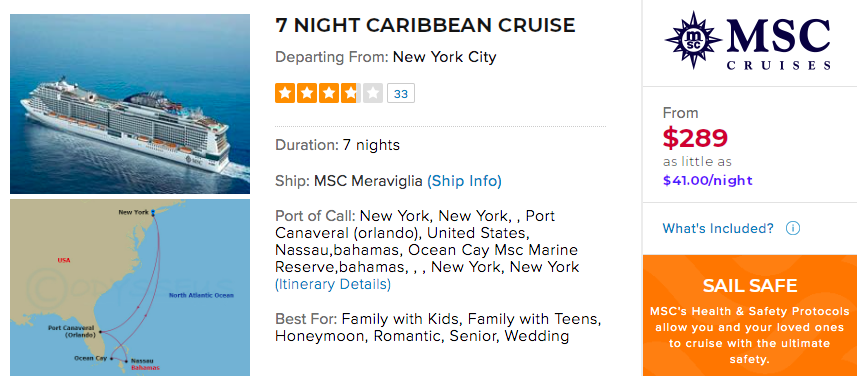
Task: Click the Nassau port label on map
Action: (x=143, y=361)
